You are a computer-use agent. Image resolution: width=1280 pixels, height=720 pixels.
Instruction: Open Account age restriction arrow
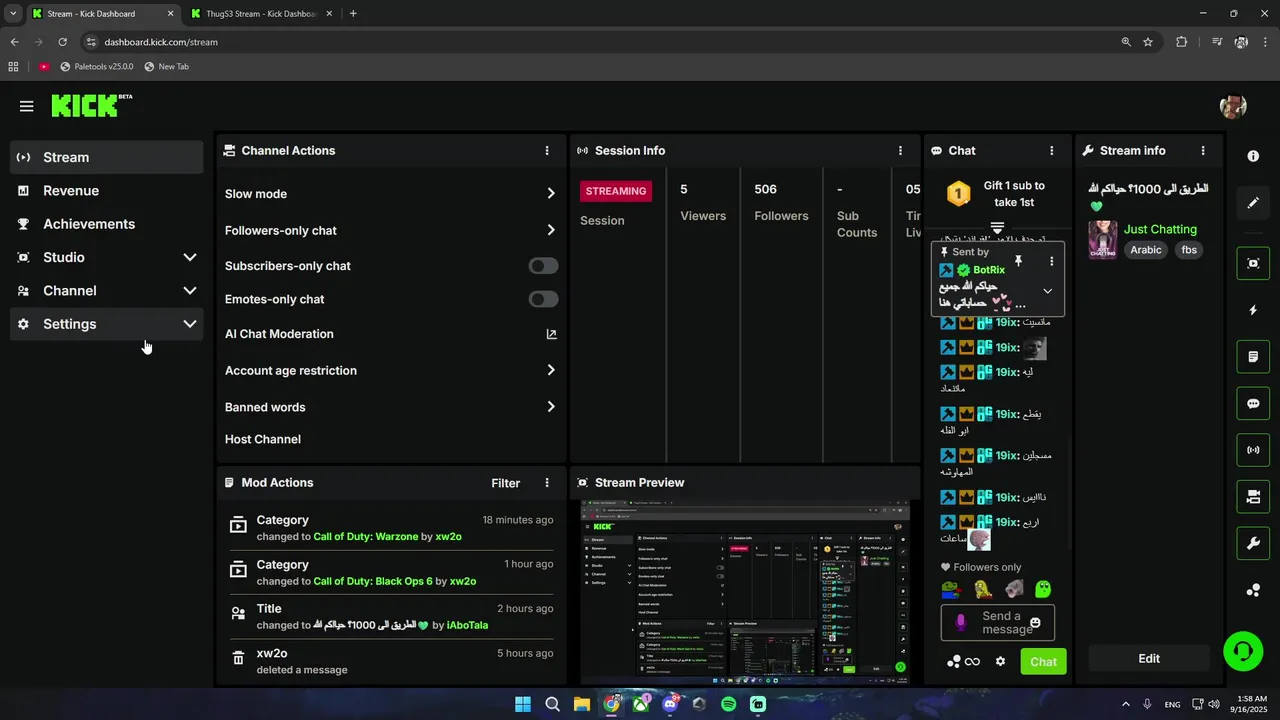(551, 370)
